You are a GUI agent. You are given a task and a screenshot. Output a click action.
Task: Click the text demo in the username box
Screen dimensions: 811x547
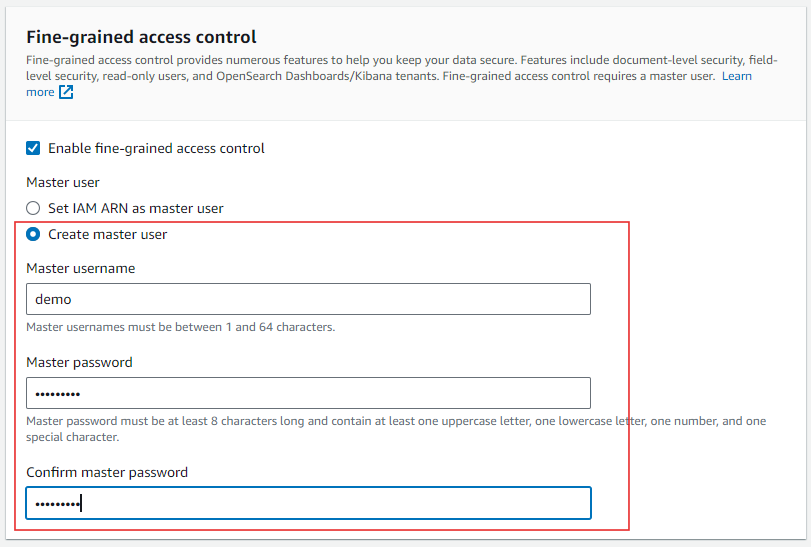click(x=53, y=299)
